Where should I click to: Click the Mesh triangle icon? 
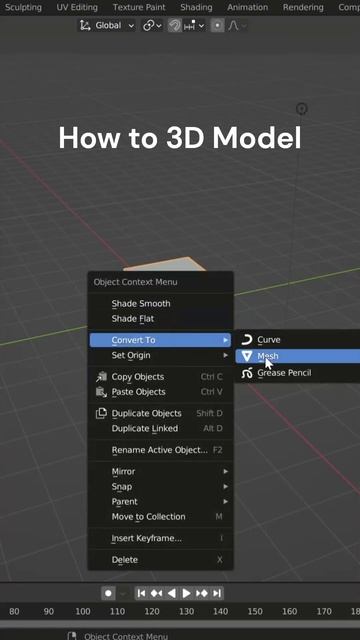click(247, 356)
